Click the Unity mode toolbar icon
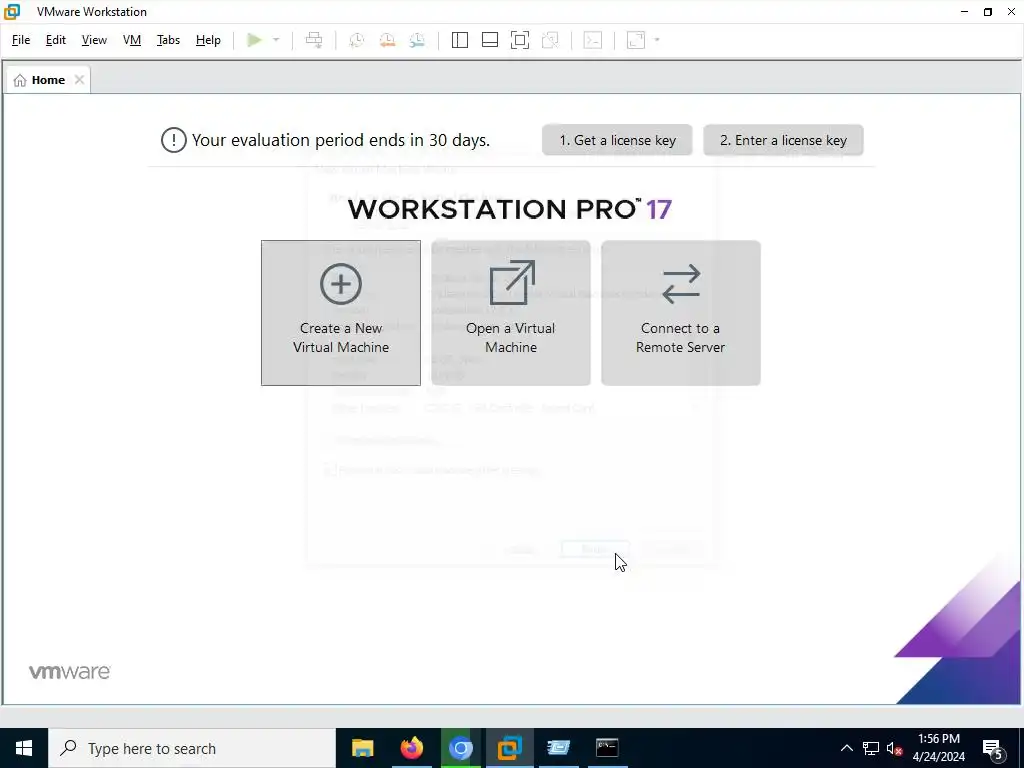Image resolution: width=1024 pixels, height=768 pixels. pos(551,40)
